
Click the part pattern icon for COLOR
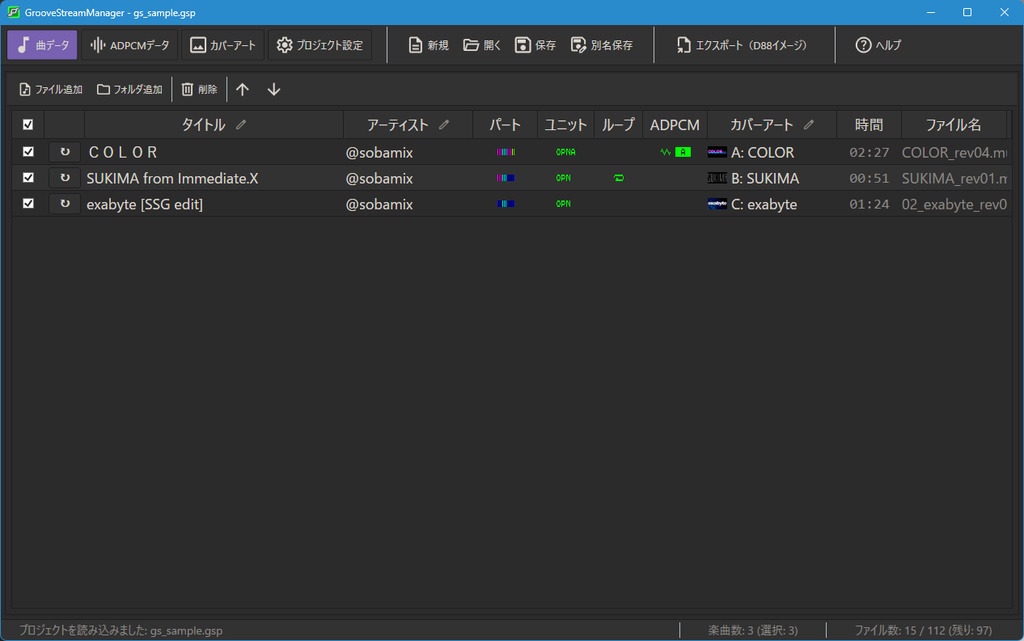[505, 152]
